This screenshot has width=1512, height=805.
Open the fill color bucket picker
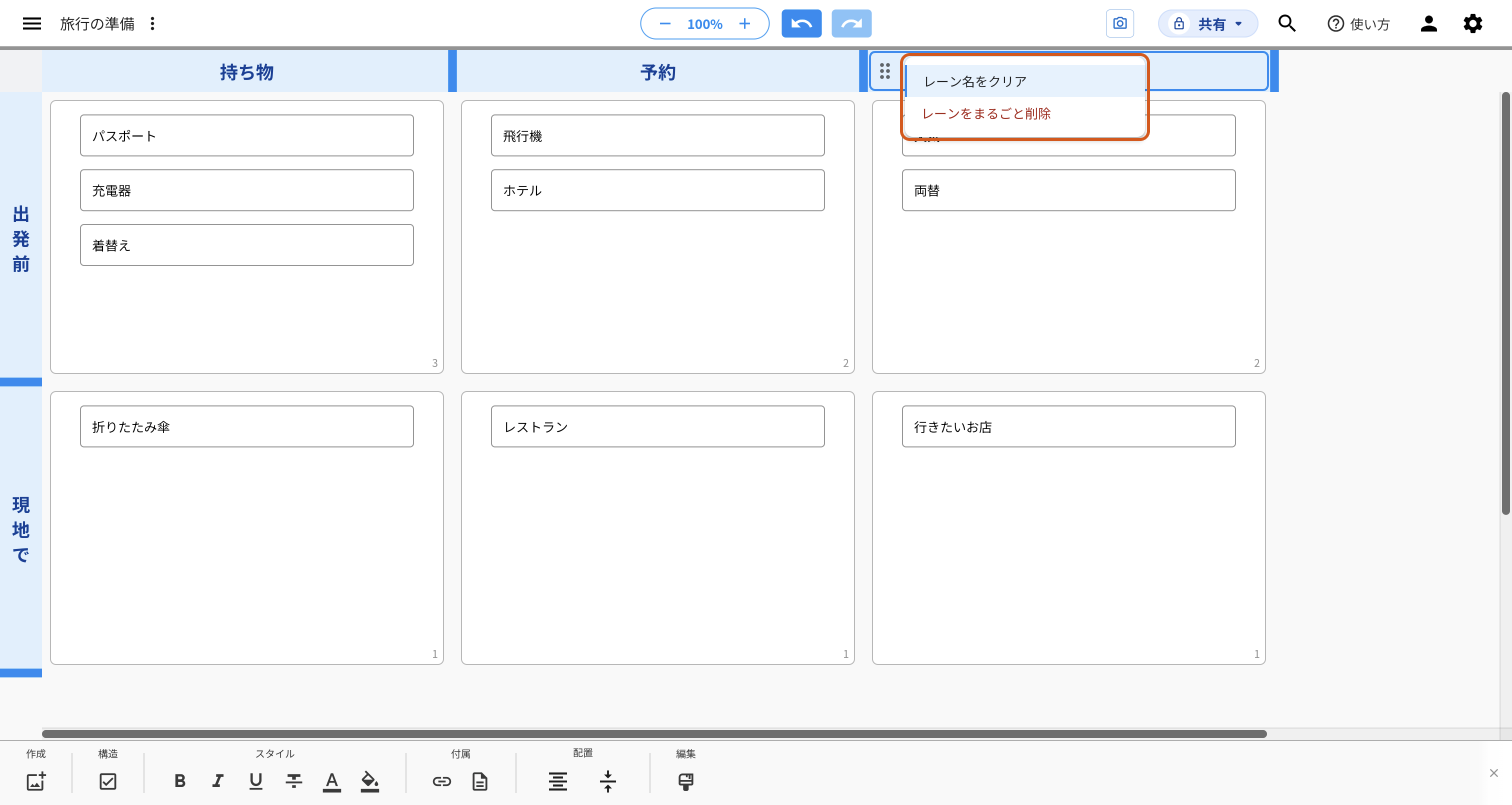tap(370, 781)
